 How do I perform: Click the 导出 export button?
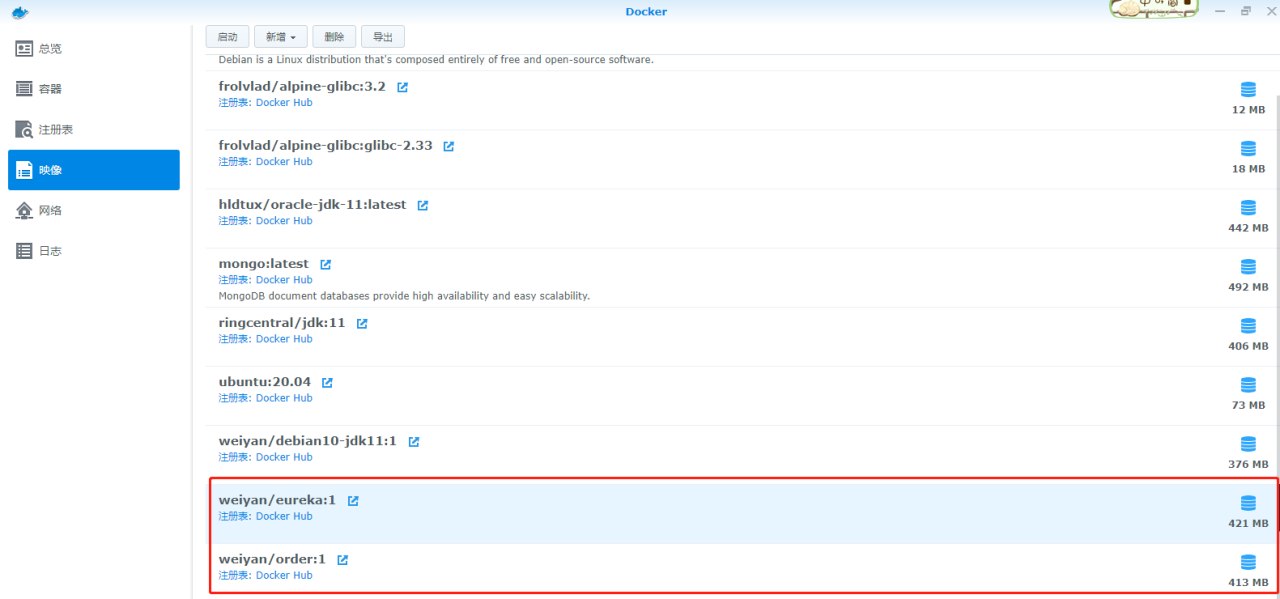[x=383, y=37]
